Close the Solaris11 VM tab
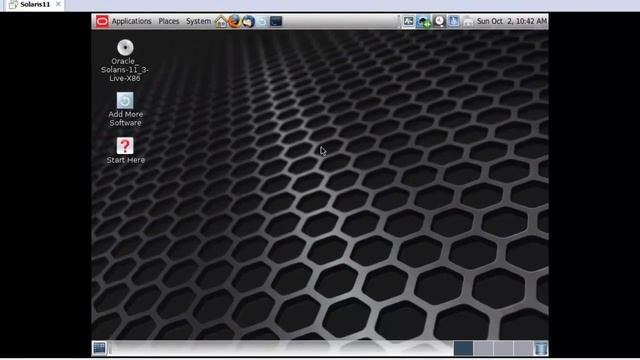 pyautogui.click(x=58, y=4)
